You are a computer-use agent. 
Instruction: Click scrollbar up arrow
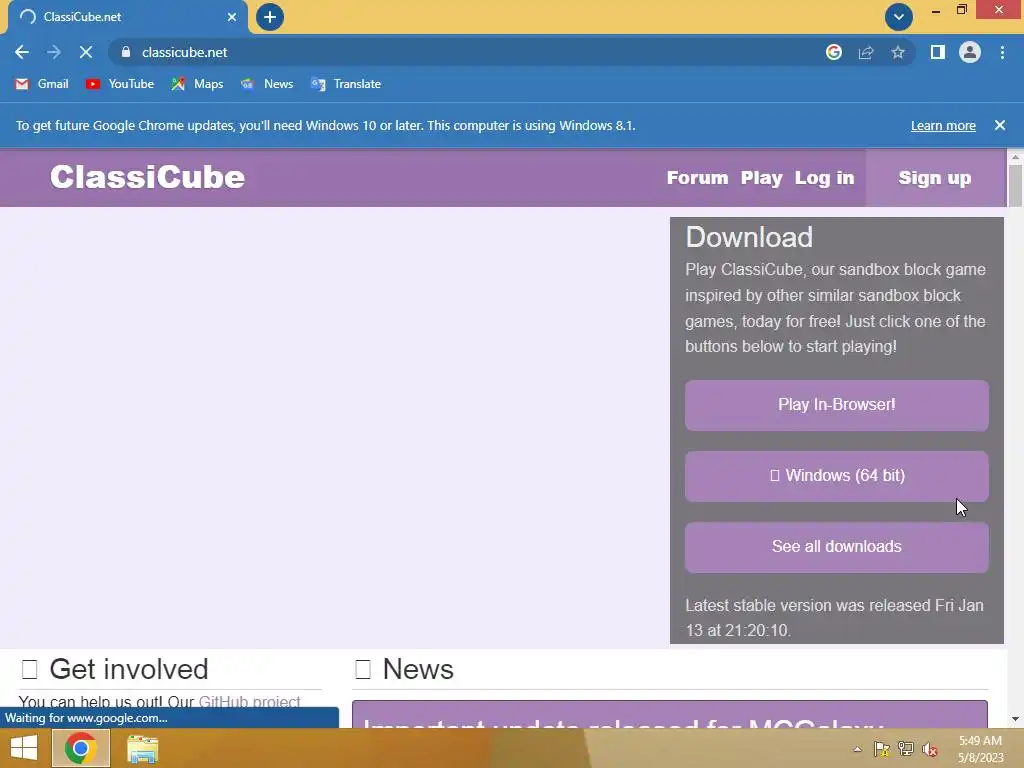click(x=1015, y=157)
